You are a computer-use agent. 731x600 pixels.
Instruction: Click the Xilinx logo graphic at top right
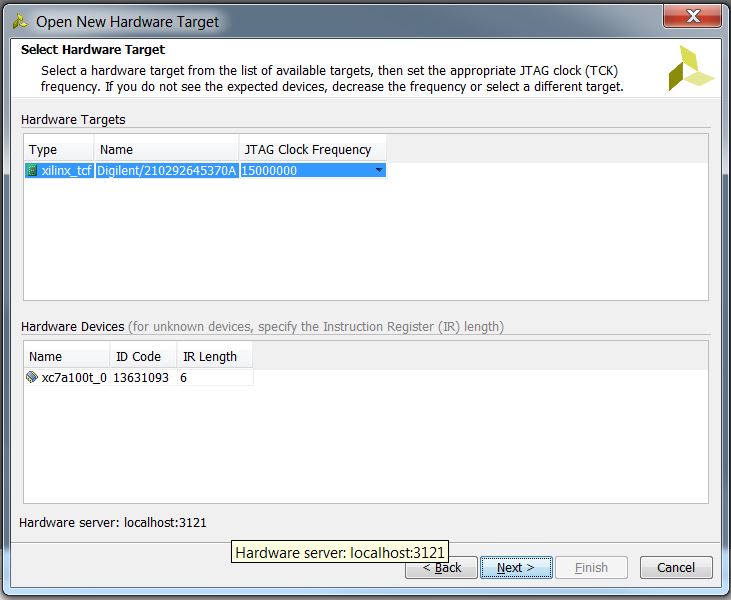[690, 68]
